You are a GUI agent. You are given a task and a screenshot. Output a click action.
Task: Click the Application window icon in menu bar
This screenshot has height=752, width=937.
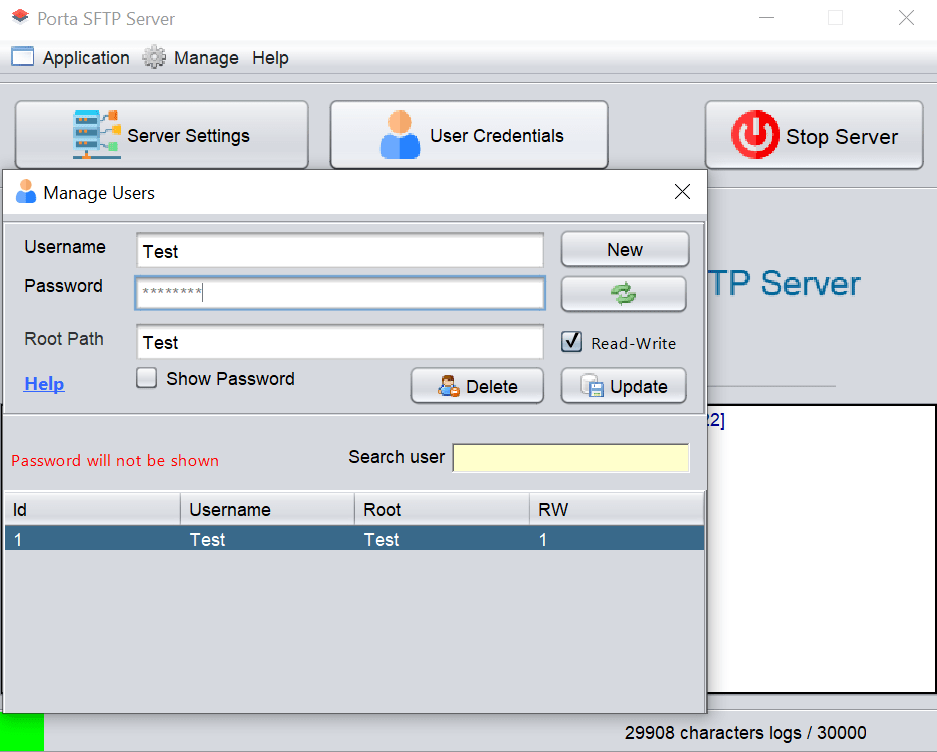coord(23,57)
